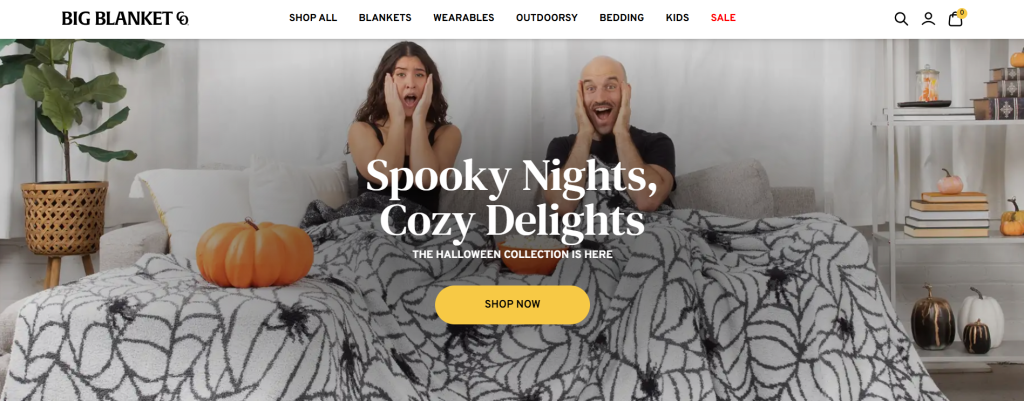Click the orange pumpkin on the blanket
This screenshot has height=401, width=1024.
pos(255,253)
